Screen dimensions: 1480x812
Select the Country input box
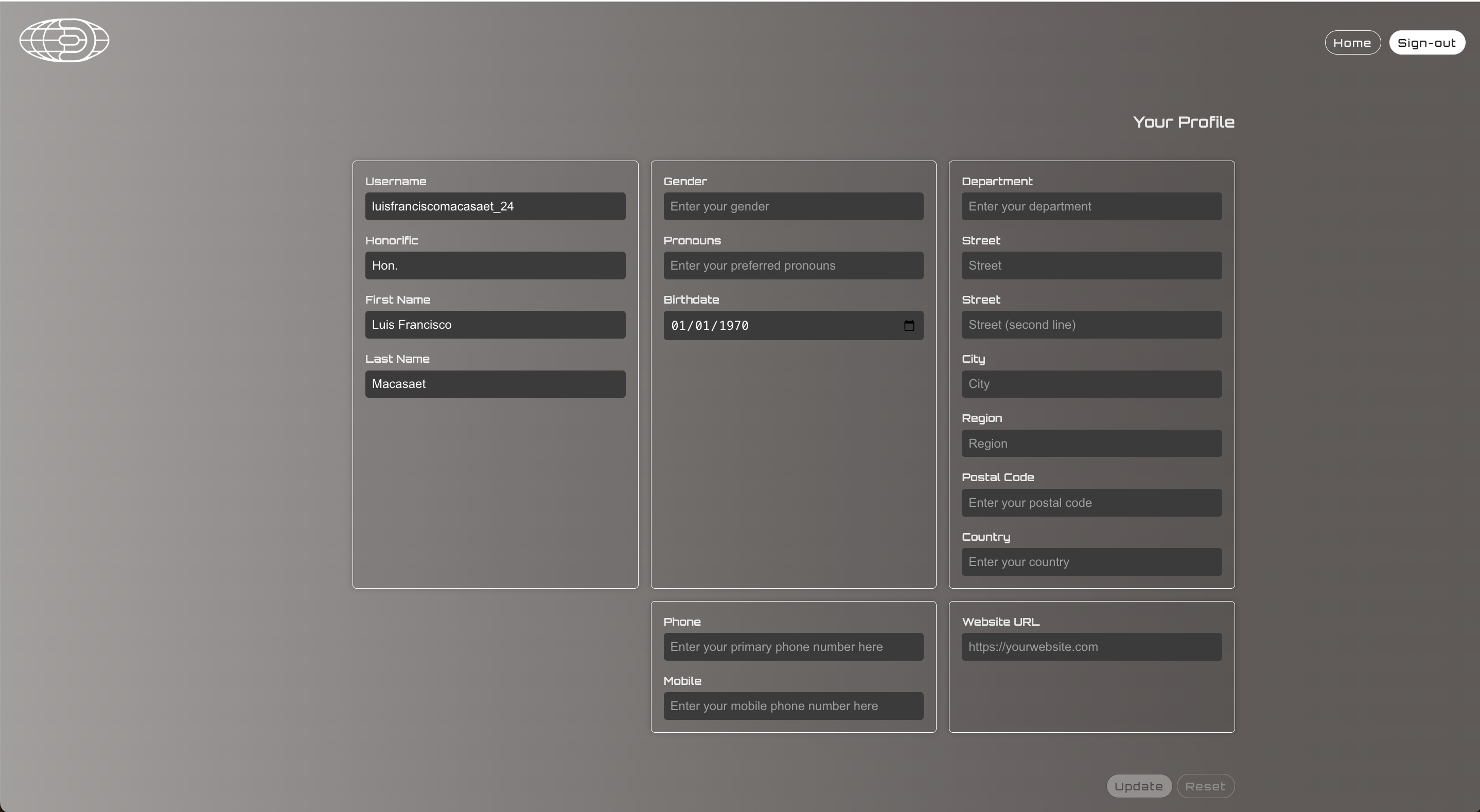click(1091, 562)
